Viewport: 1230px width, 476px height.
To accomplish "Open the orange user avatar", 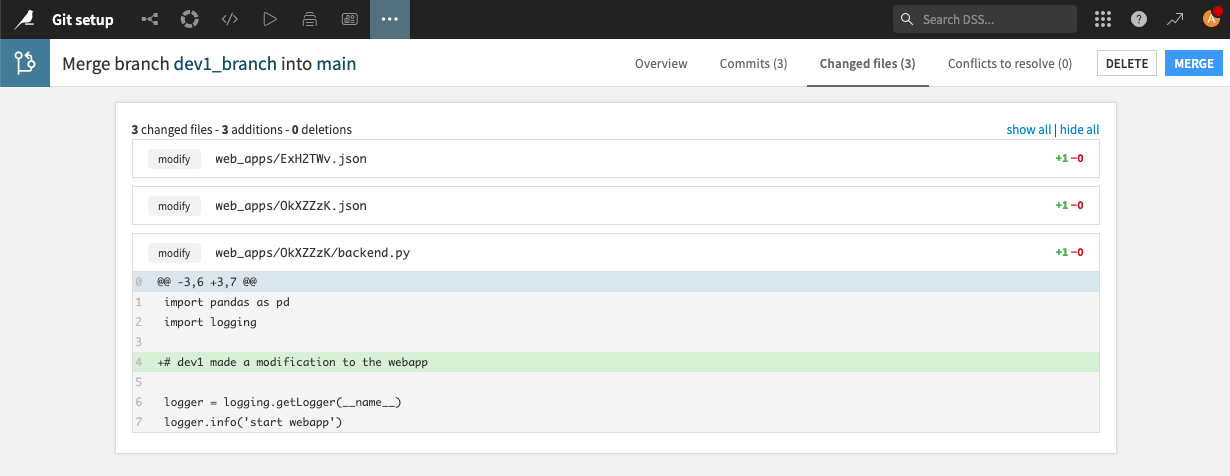I will pos(1210,19).
